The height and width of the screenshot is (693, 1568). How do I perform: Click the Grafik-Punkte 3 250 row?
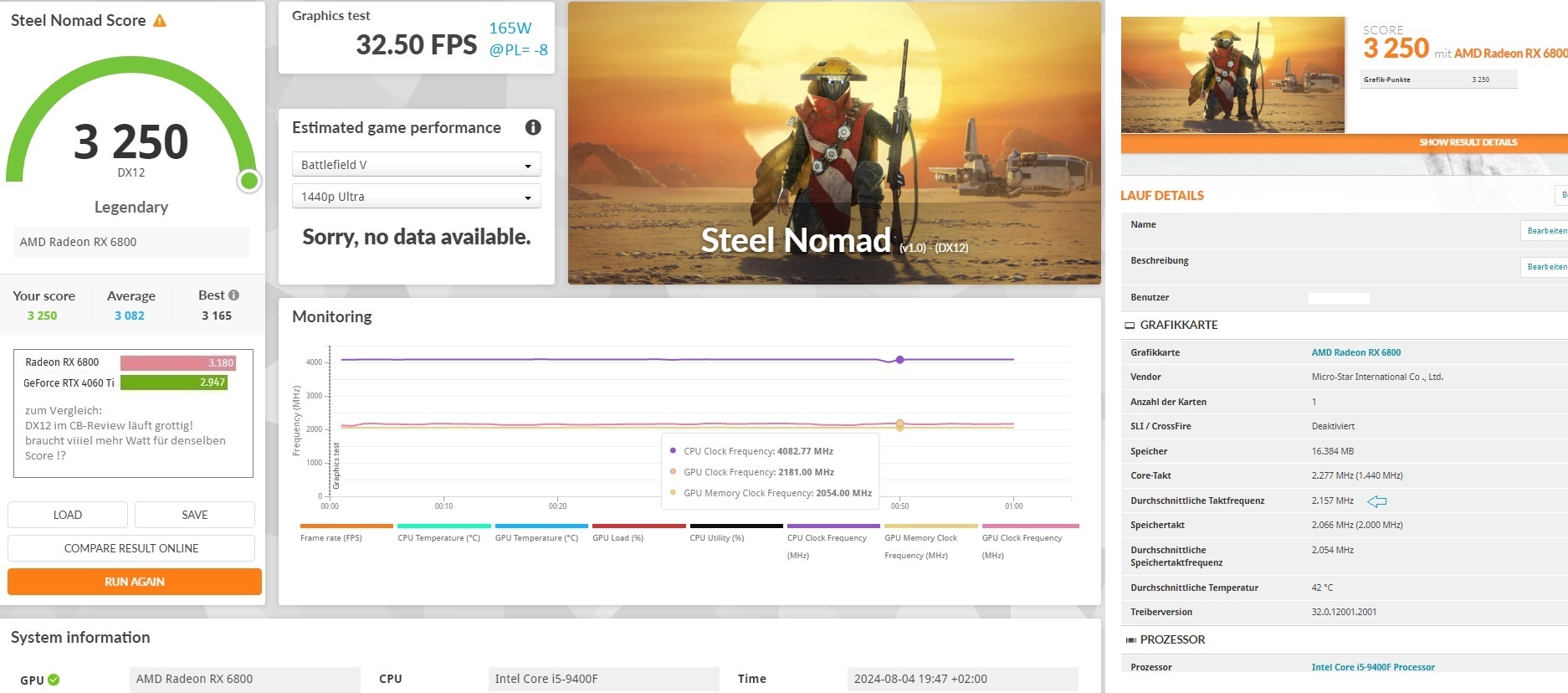[x=1438, y=80]
